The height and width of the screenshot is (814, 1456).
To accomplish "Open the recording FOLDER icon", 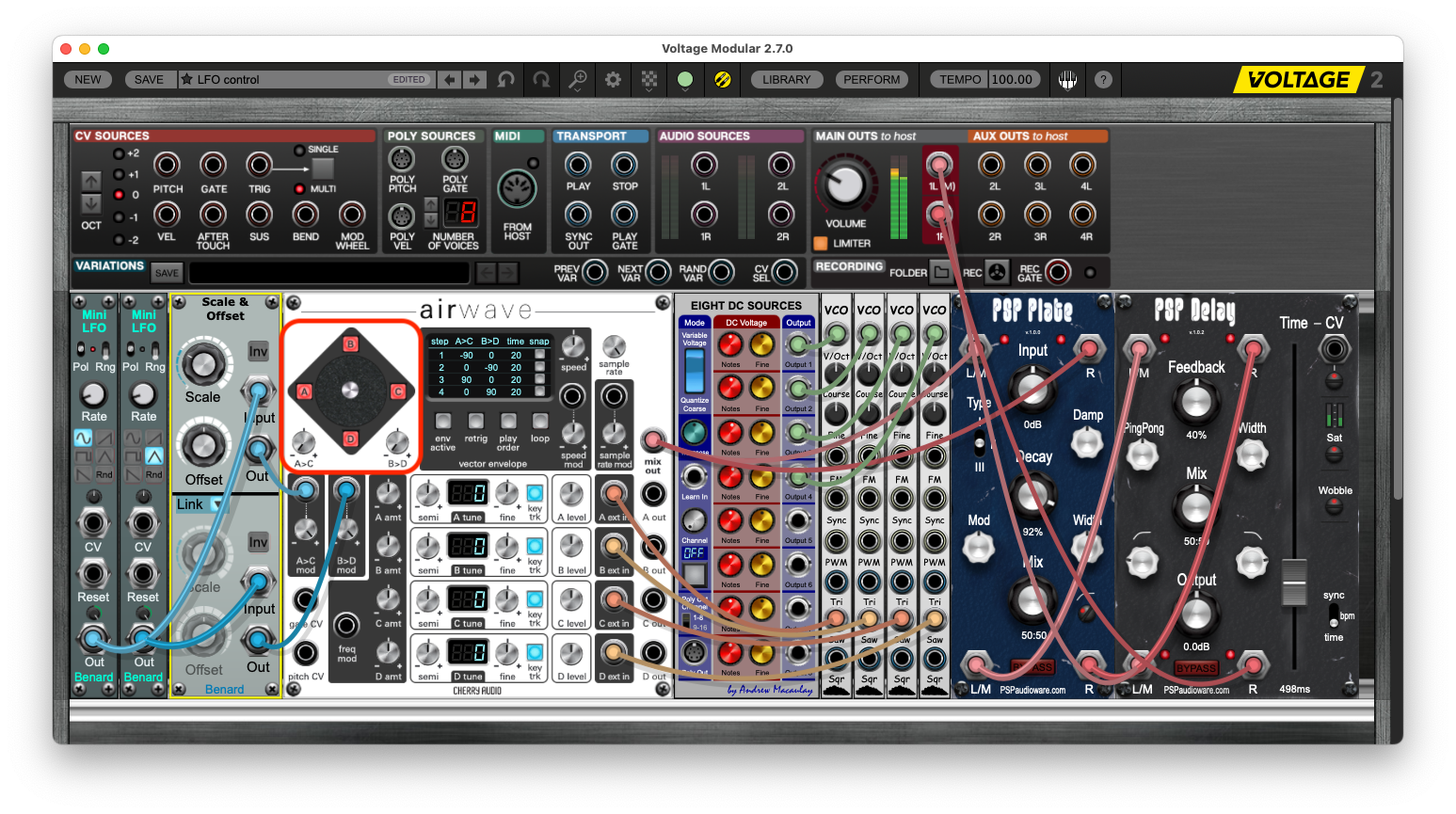I will (941, 273).
